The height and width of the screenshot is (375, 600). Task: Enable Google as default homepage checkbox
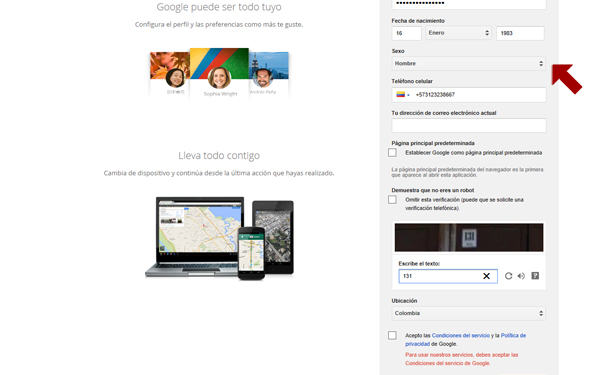(392, 153)
